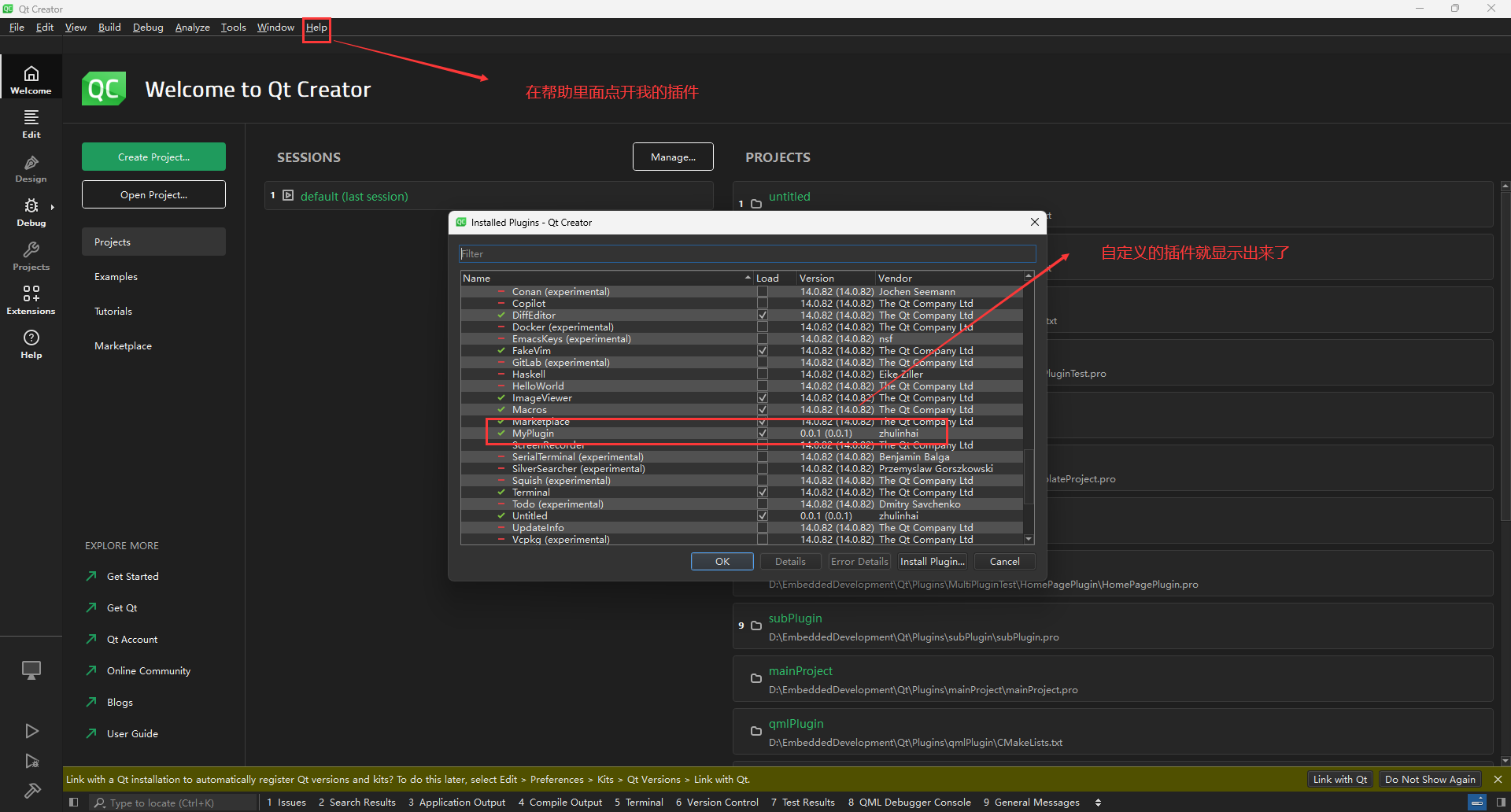Click OK in Installed Plugins dialog
The width and height of the screenshot is (1511, 812).
tap(722, 561)
